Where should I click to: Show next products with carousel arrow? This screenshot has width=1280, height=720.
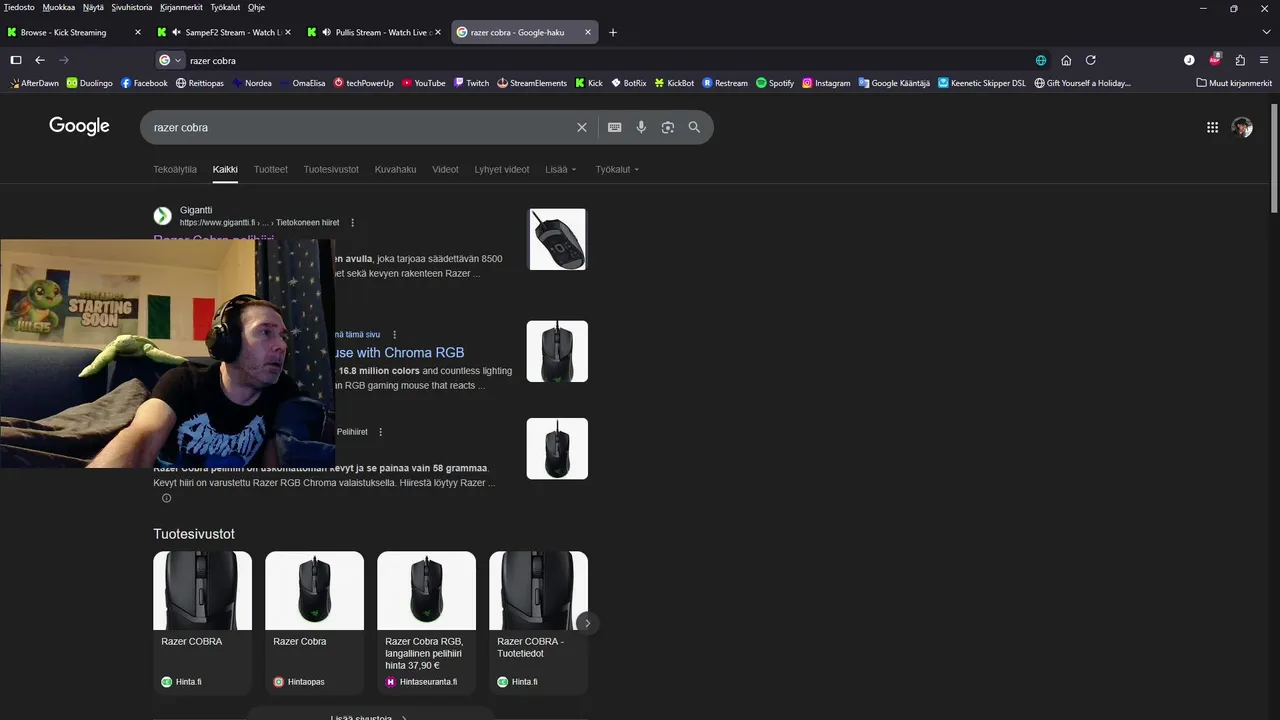[587, 623]
